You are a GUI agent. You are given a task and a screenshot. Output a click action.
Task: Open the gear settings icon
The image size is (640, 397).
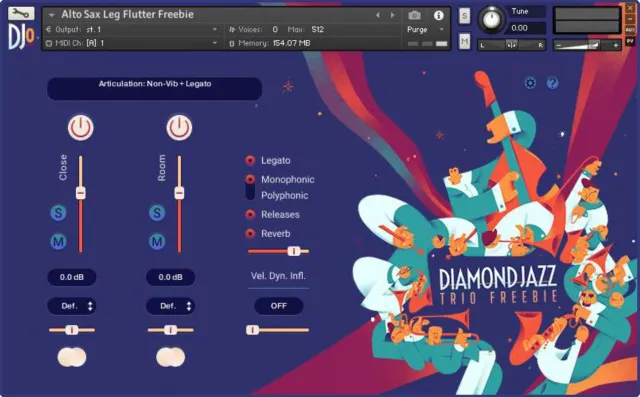[x=530, y=83]
